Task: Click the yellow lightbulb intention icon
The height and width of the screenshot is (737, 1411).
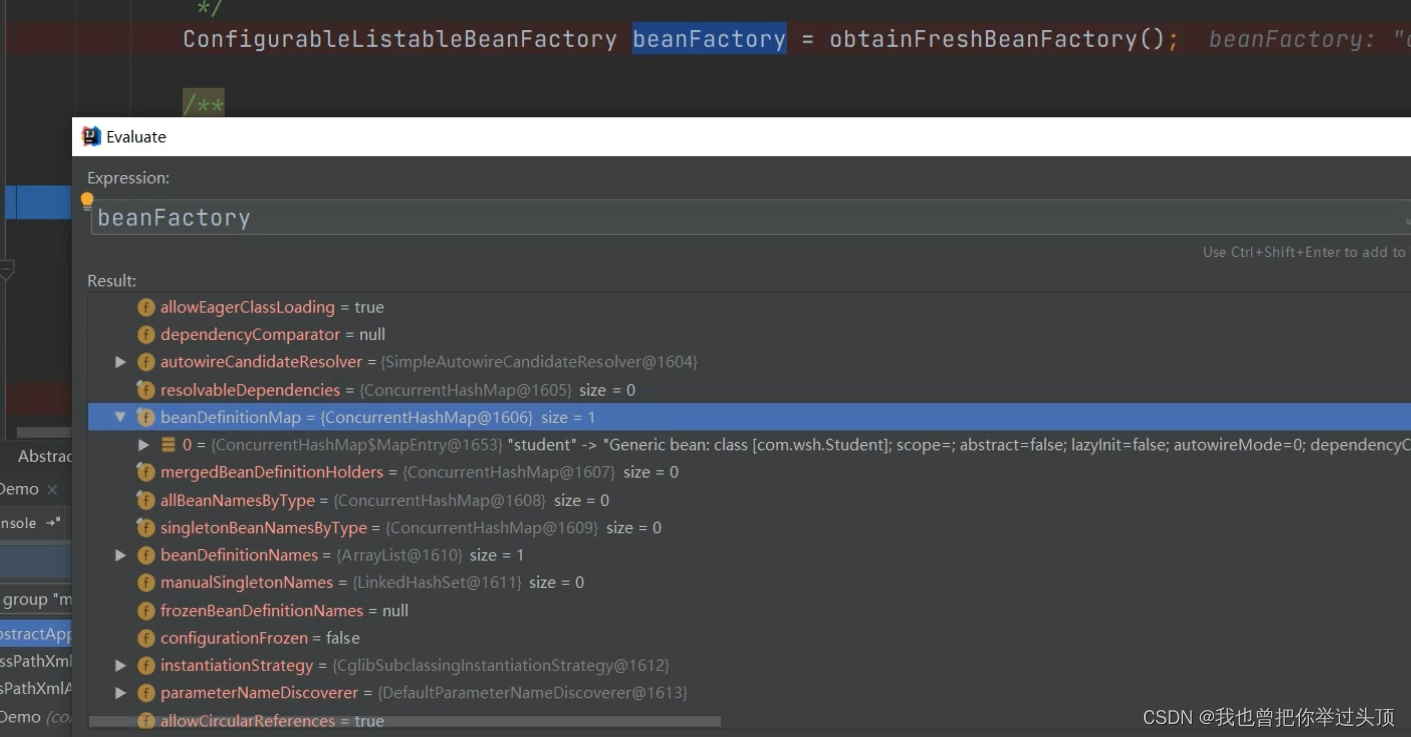Action: (x=87, y=200)
